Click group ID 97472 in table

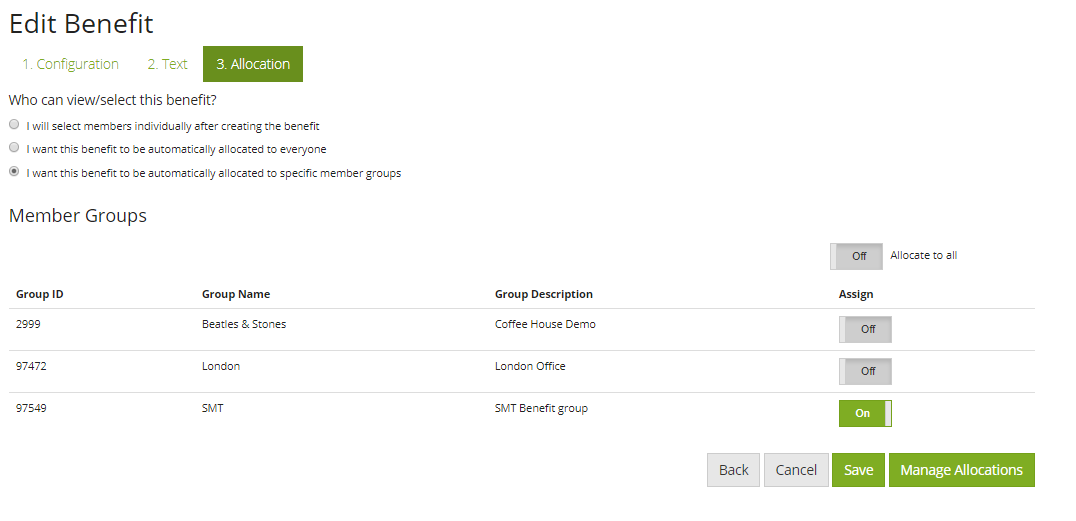[31, 366]
